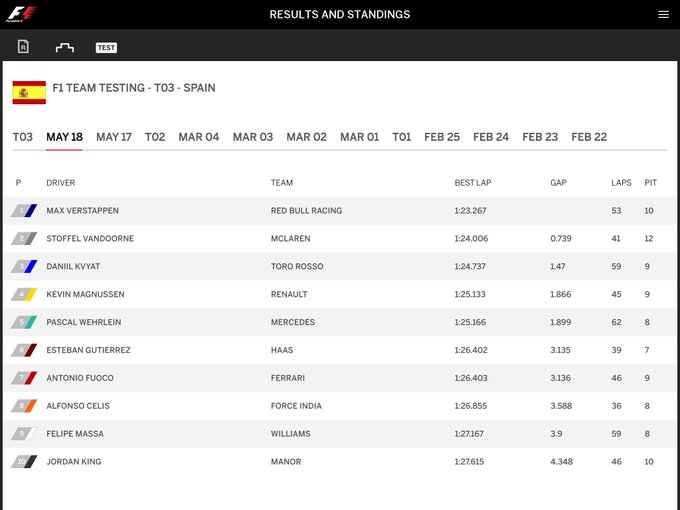Select the TEST results icon
This screenshot has width=680, height=510.
pyautogui.click(x=106, y=47)
